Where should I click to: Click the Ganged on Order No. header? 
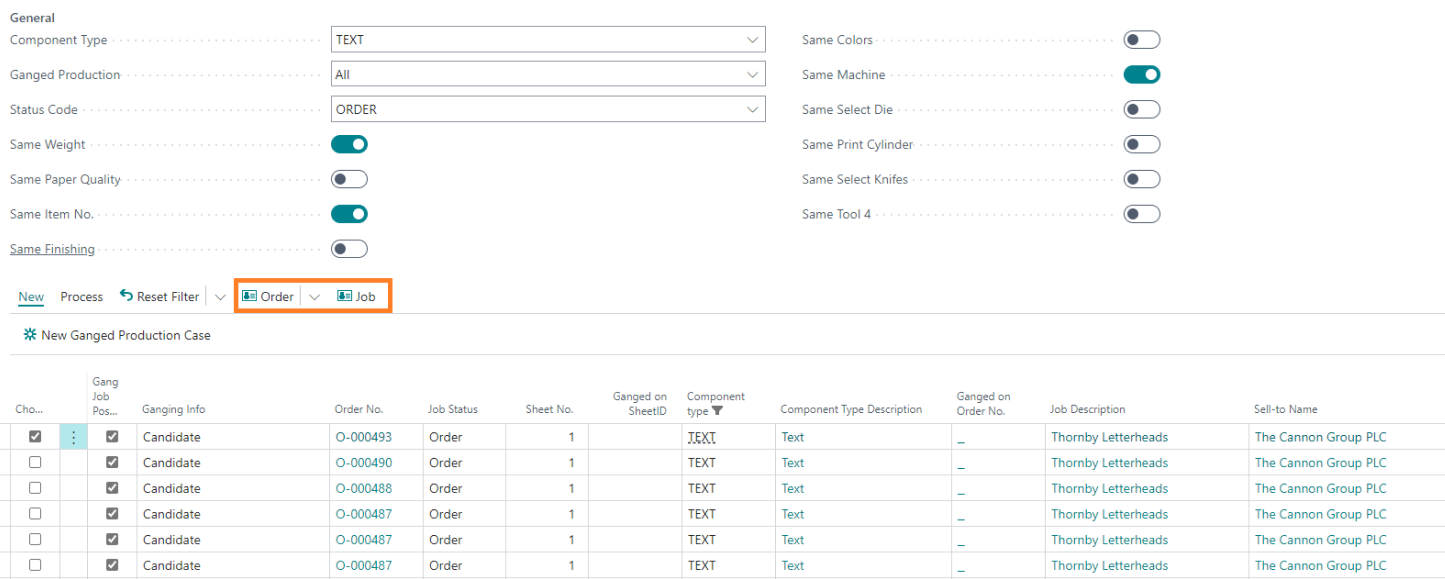coord(984,404)
